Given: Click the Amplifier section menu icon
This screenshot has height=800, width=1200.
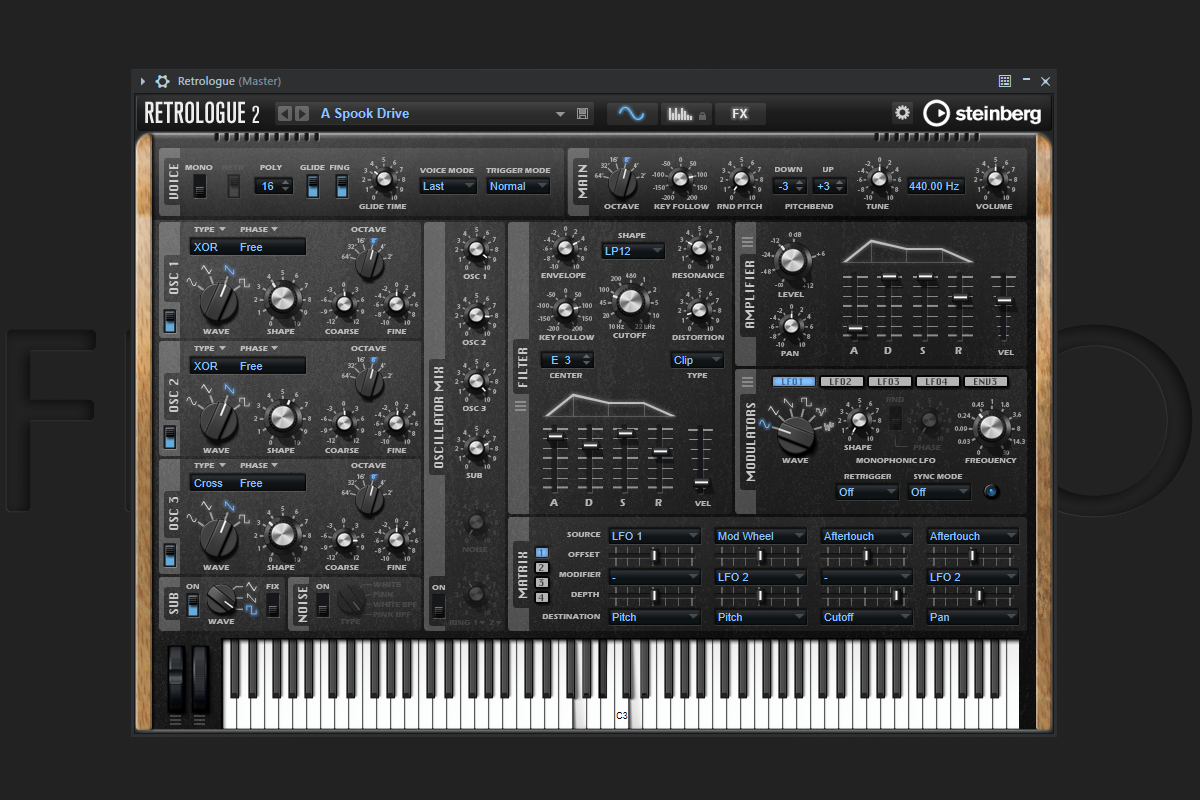Looking at the screenshot, I should point(748,241).
